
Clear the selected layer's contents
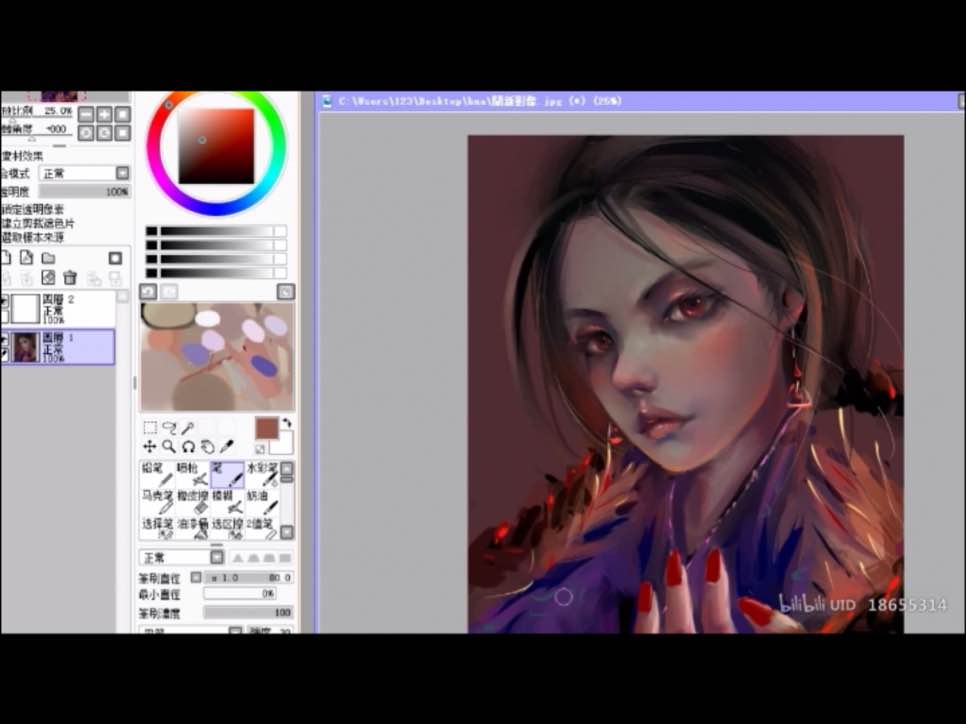pos(48,278)
